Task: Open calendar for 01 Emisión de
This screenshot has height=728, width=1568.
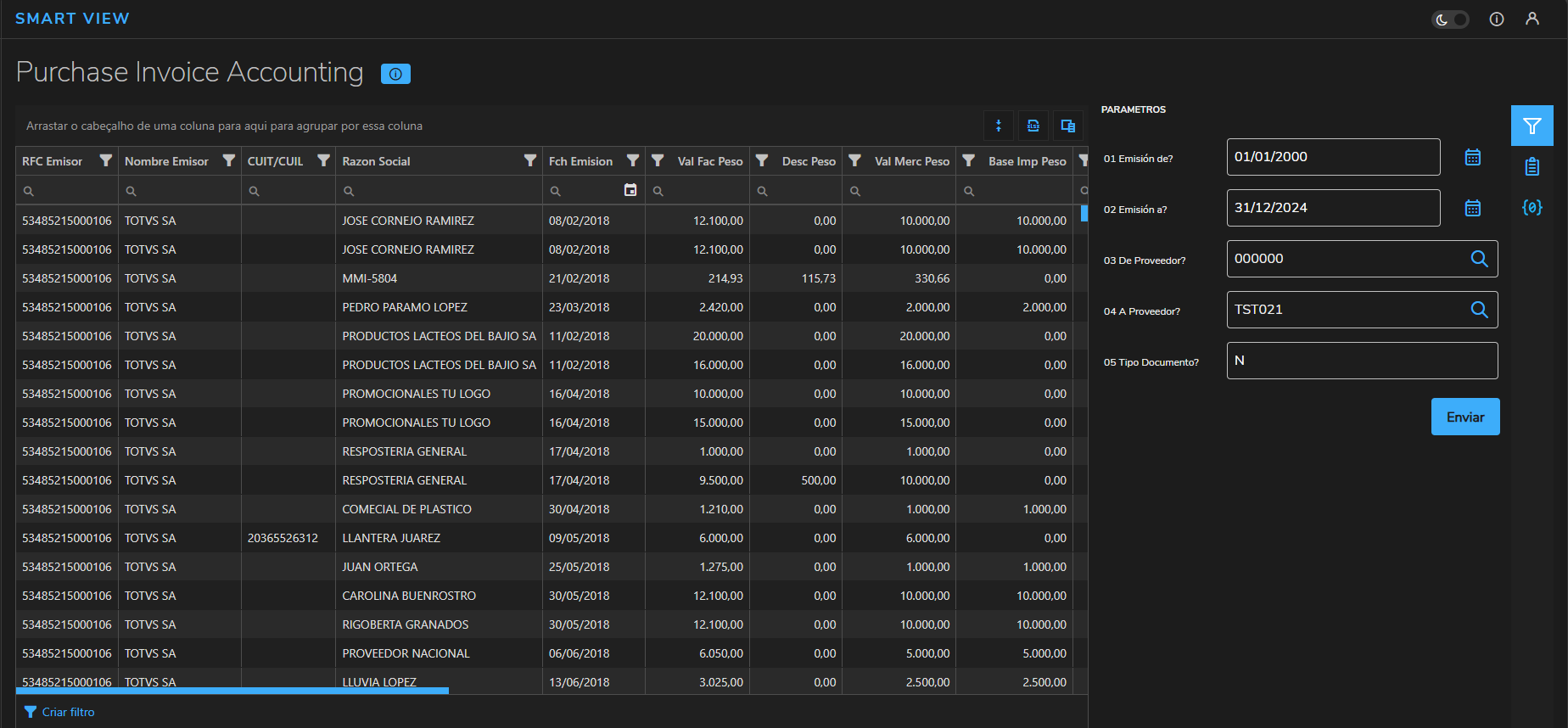Action: [1472, 157]
